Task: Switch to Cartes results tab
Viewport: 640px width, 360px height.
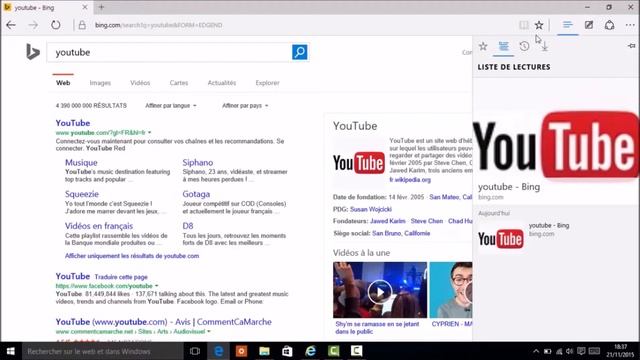Action: tap(179, 83)
